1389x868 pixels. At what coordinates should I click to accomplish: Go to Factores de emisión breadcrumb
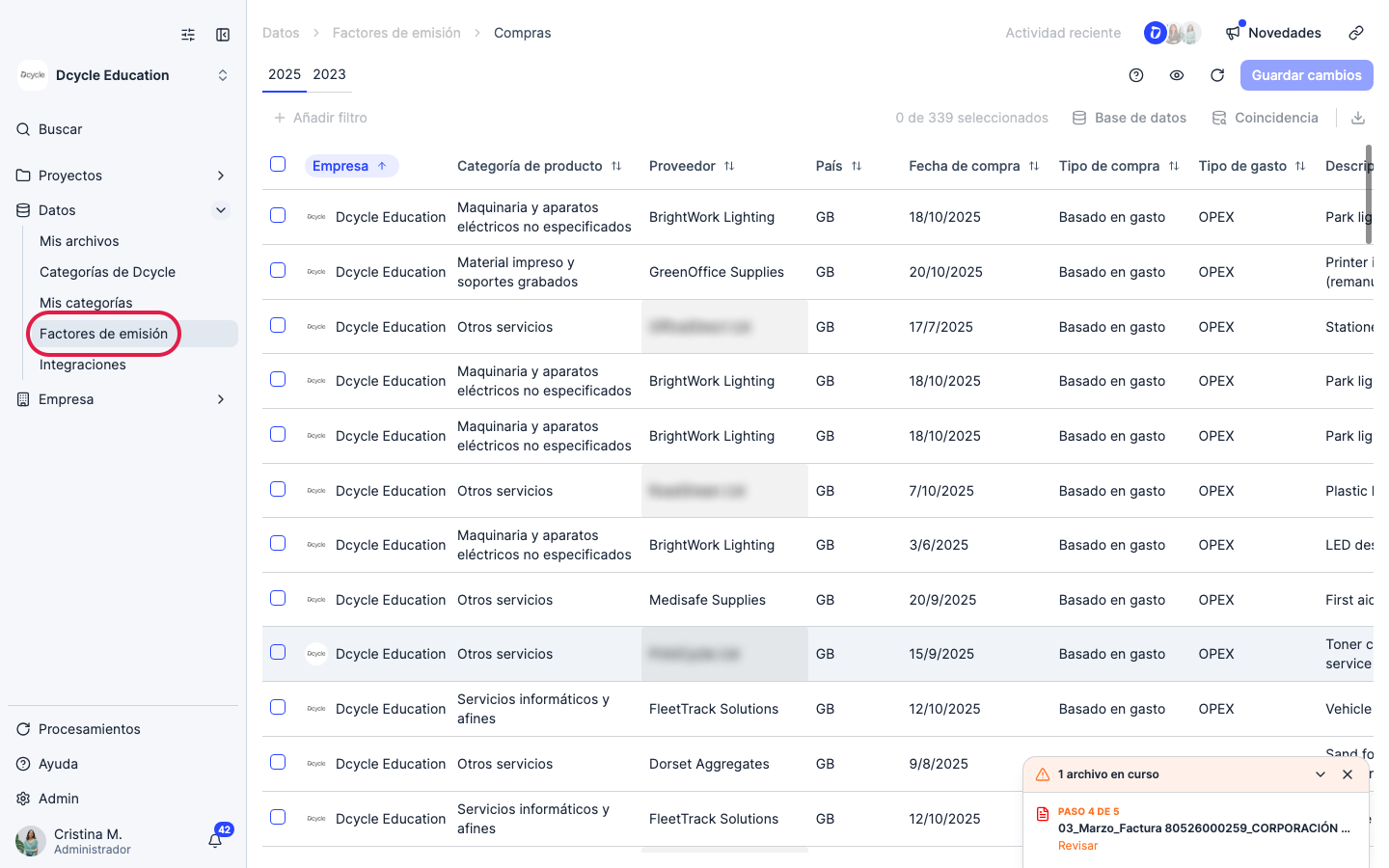point(396,33)
